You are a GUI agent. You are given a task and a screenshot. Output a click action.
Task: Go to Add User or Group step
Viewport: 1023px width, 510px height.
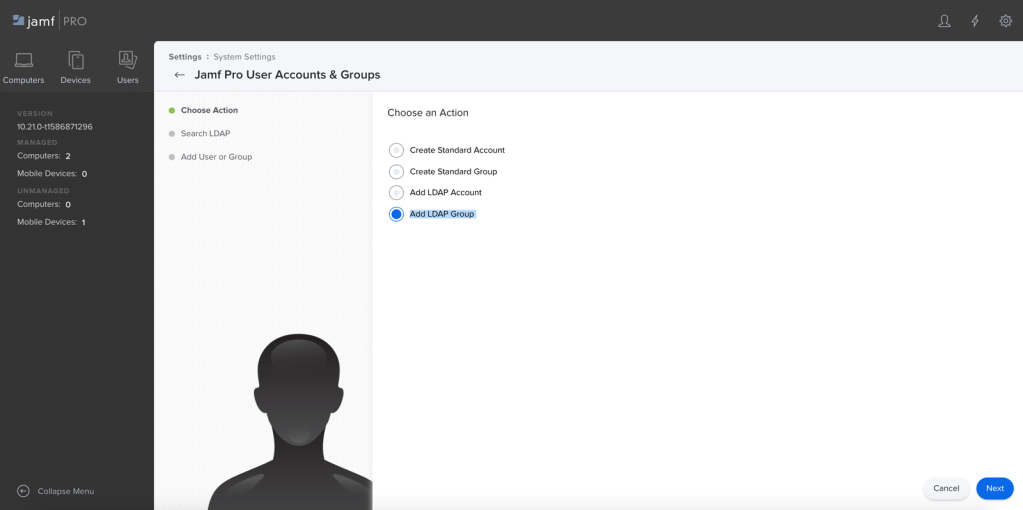216,157
